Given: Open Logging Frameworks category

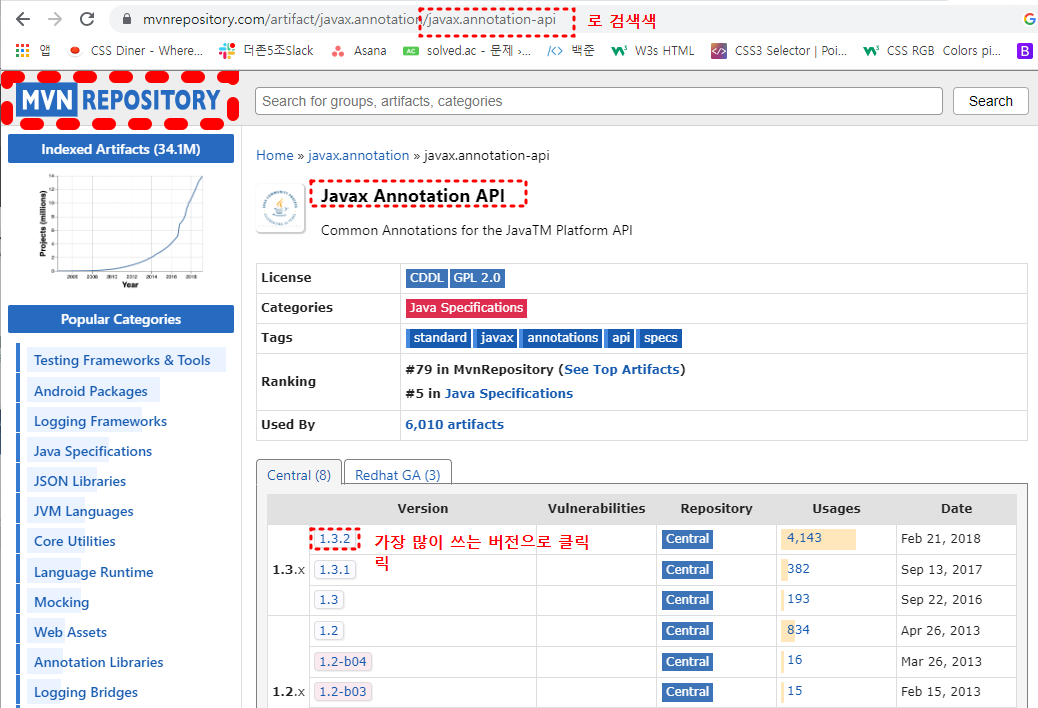Looking at the screenshot, I should click(x=101, y=421).
